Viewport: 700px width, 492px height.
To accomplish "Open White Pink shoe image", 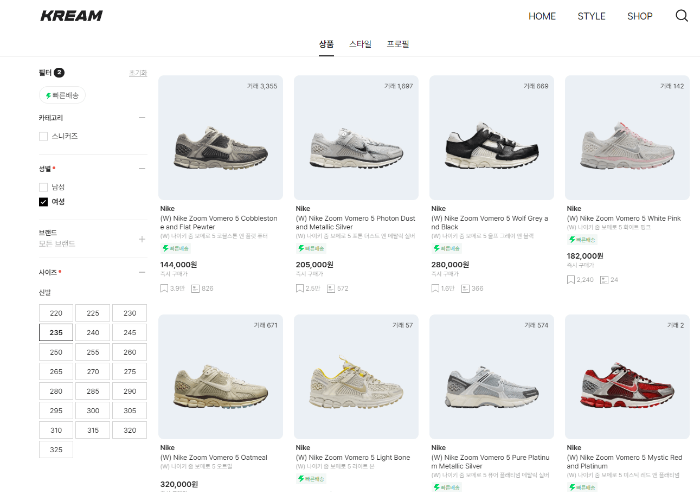I will point(627,138).
